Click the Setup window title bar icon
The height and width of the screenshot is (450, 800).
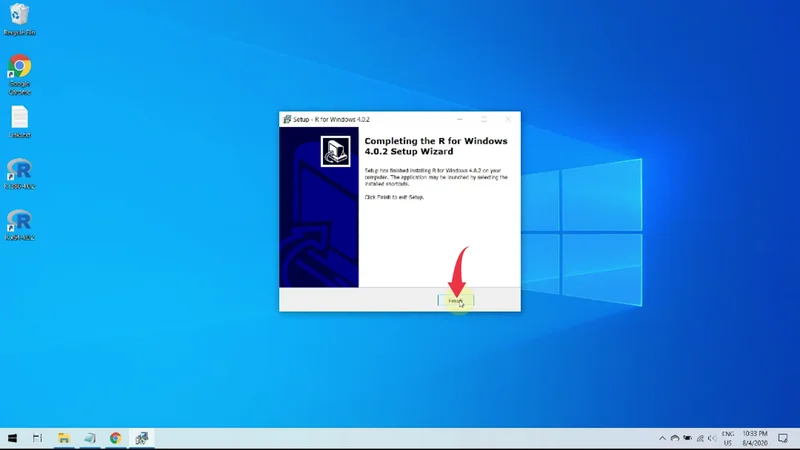coord(287,119)
